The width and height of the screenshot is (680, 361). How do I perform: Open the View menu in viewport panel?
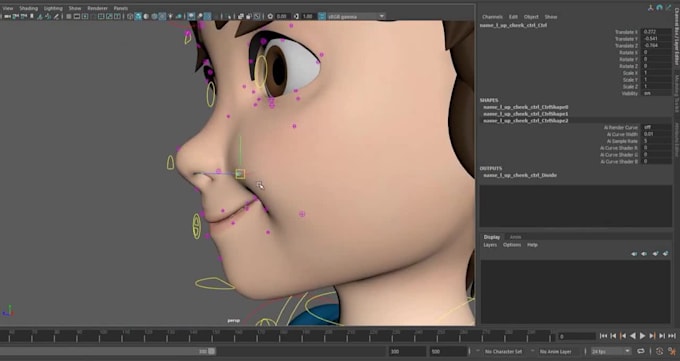(x=7, y=8)
